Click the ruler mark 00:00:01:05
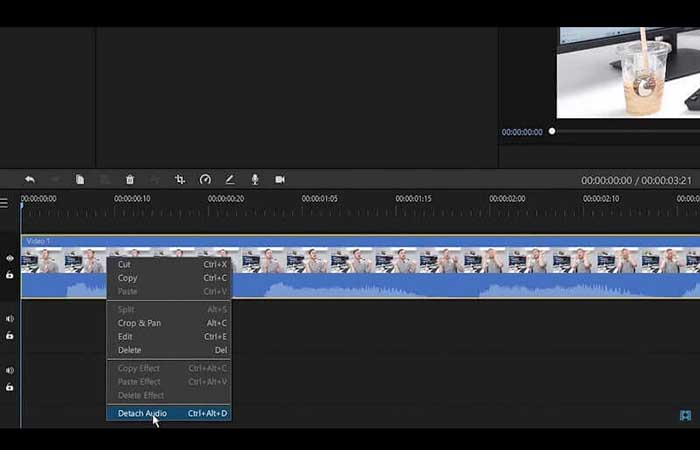Screen dimensions: 700x450 click(x=320, y=199)
